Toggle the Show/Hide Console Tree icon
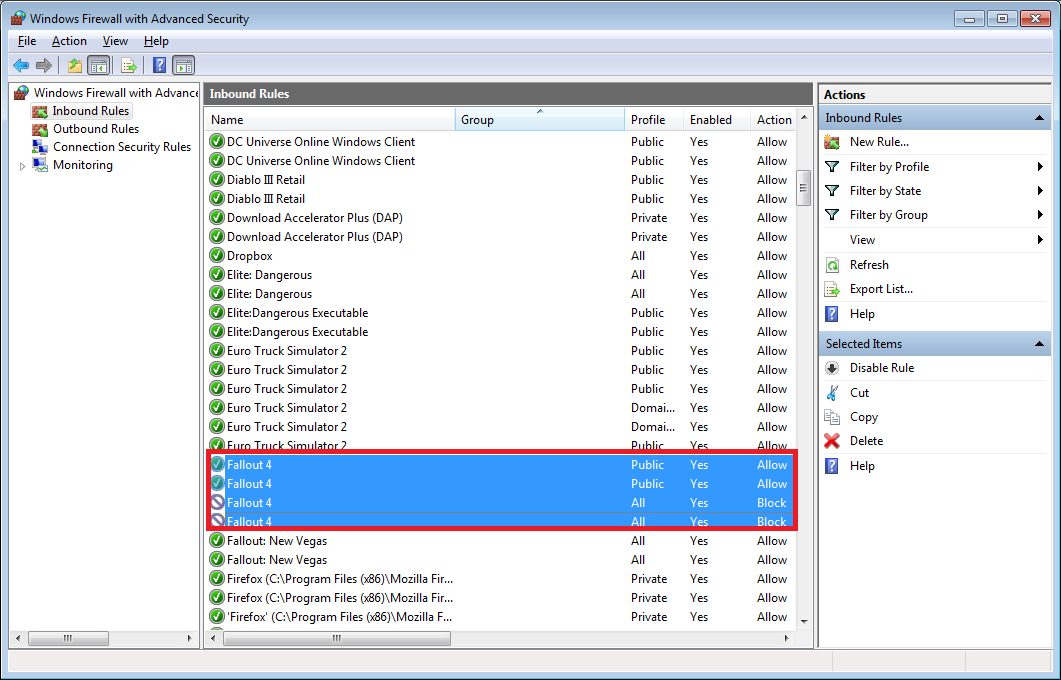Image resolution: width=1061 pixels, height=680 pixels. click(x=99, y=66)
